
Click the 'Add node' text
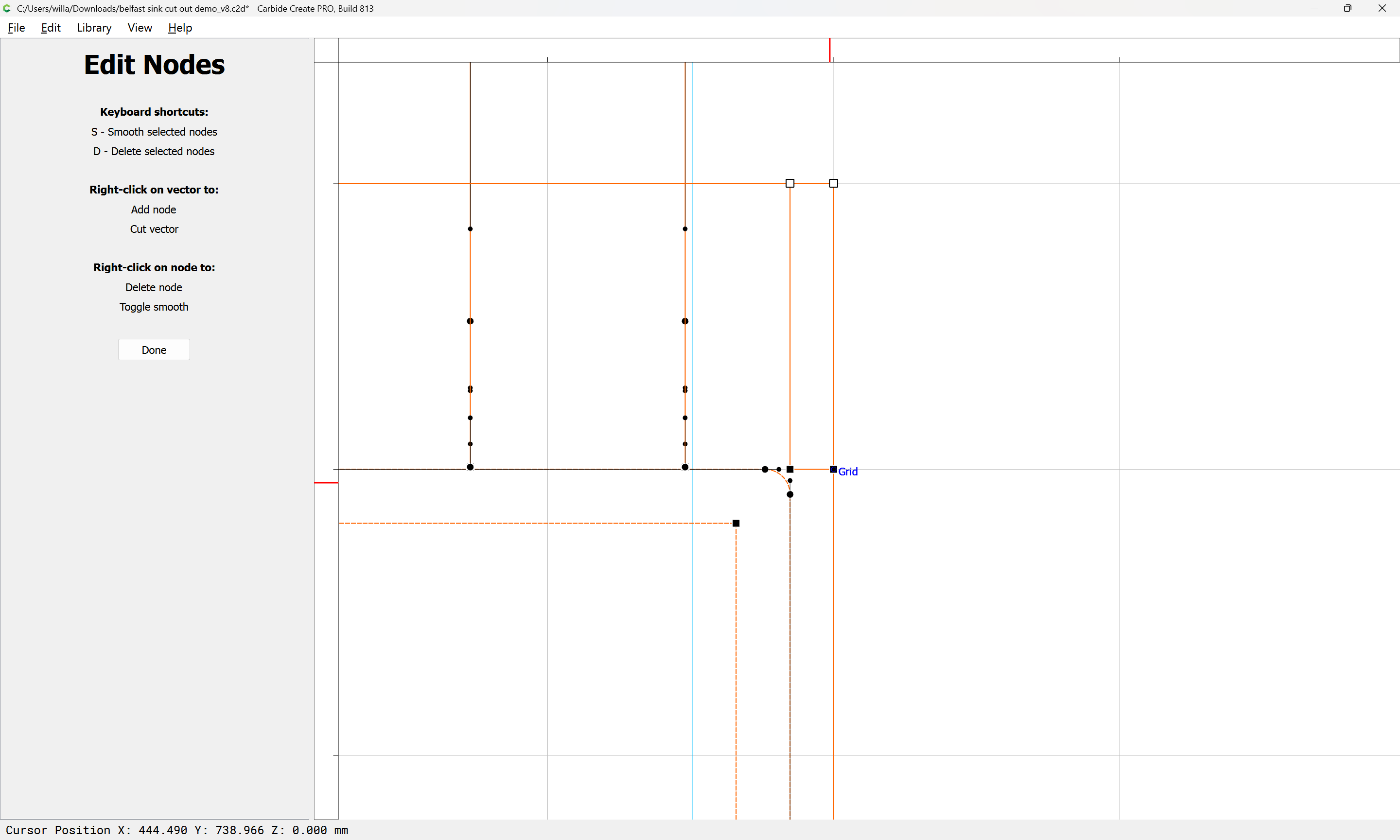click(153, 210)
